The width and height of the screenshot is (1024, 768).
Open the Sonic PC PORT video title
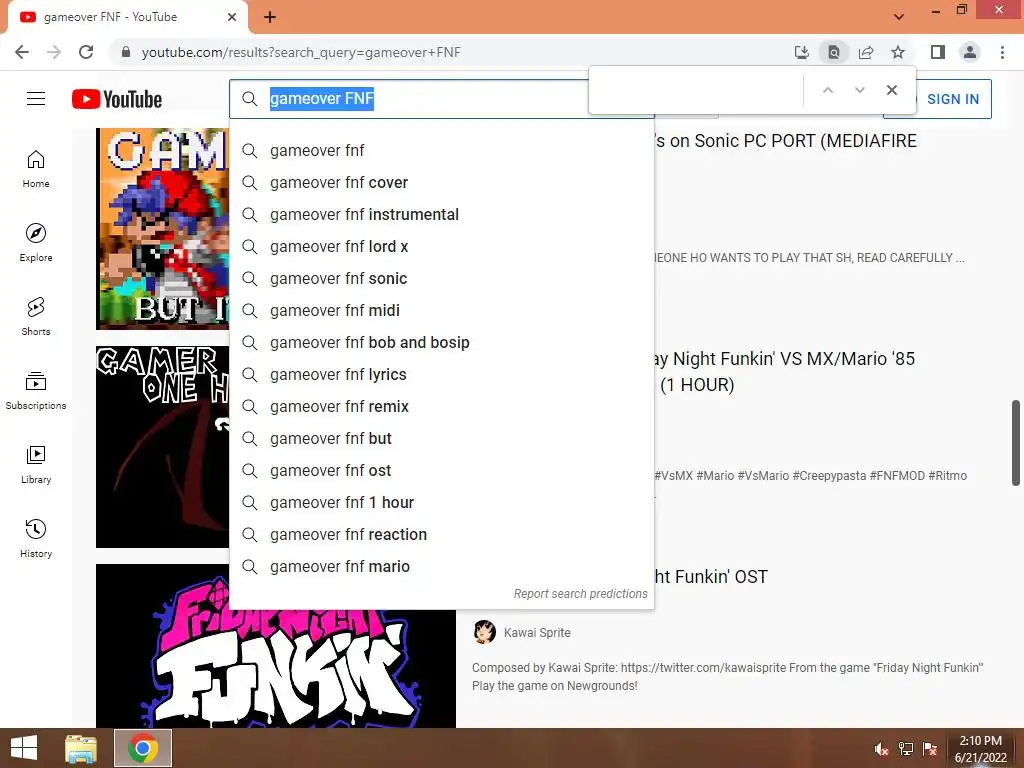point(786,141)
